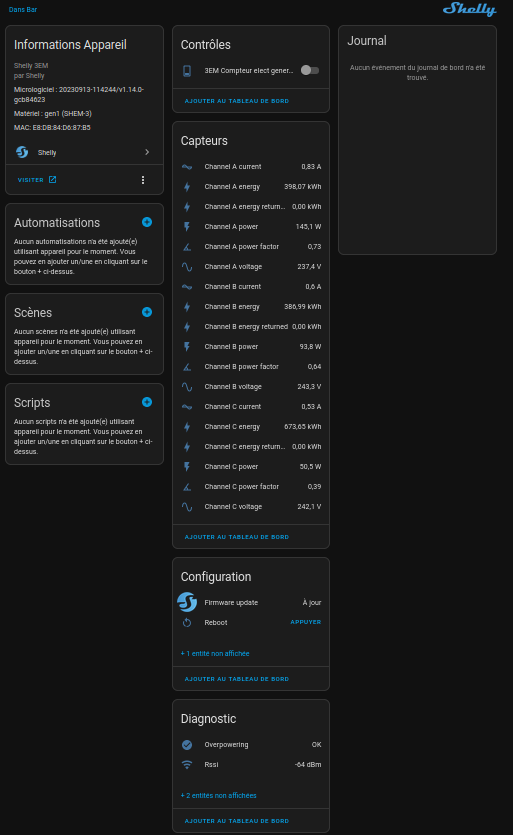Open the Dans Bar area link
Image resolution: width=513 pixels, height=835 pixels.
tap(23, 10)
